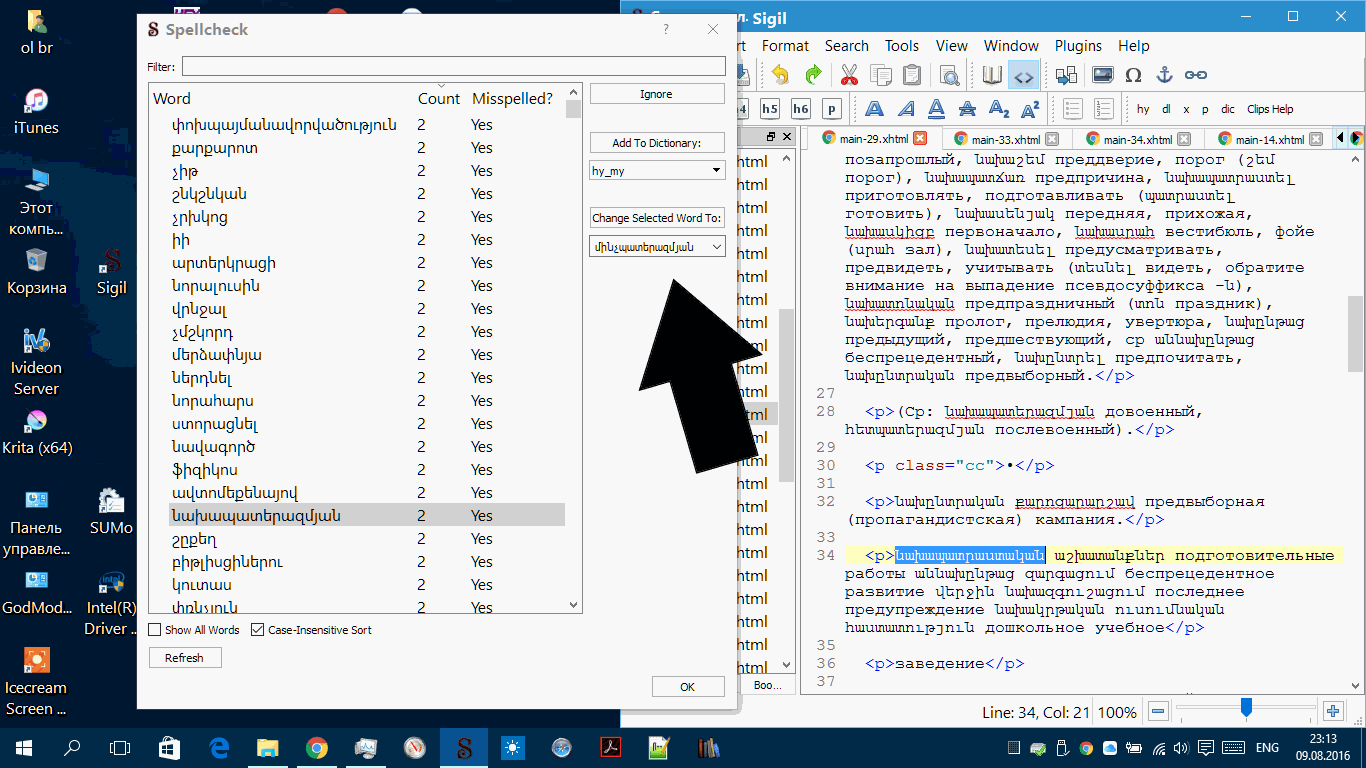The image size is (1366, 768).
Task: Click the Cut scissors icon
Action: [849, 75]
